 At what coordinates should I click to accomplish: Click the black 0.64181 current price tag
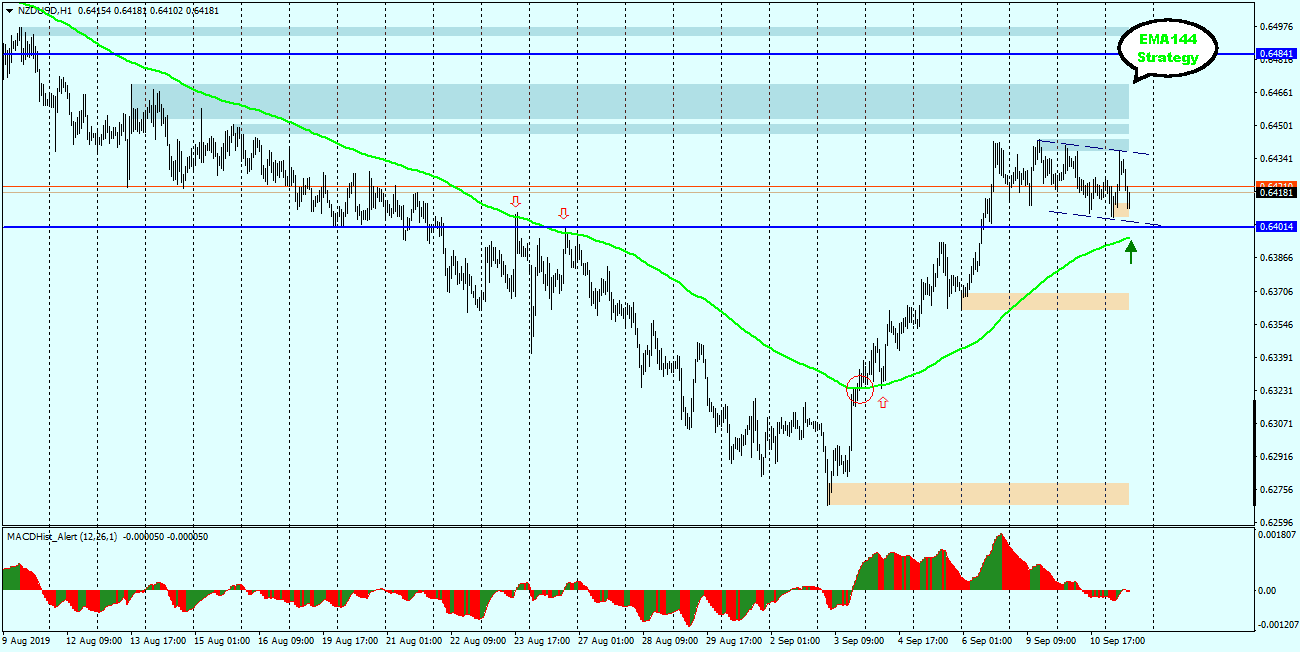pyautogui.click(x=1276, y=193)
